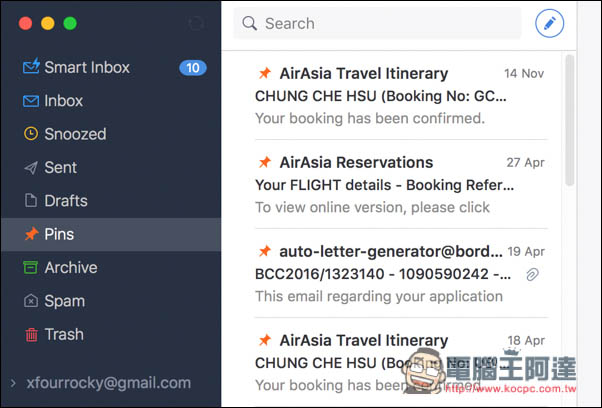Click the Trash bin icon
The image size is (602, 408).
click(x=31, y=334)
